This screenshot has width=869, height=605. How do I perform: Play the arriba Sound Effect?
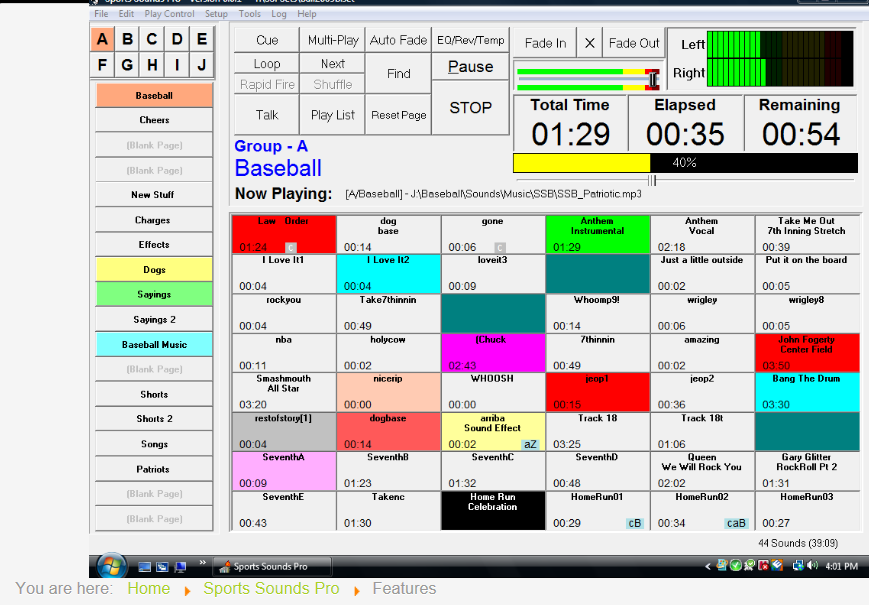[492, 432]
